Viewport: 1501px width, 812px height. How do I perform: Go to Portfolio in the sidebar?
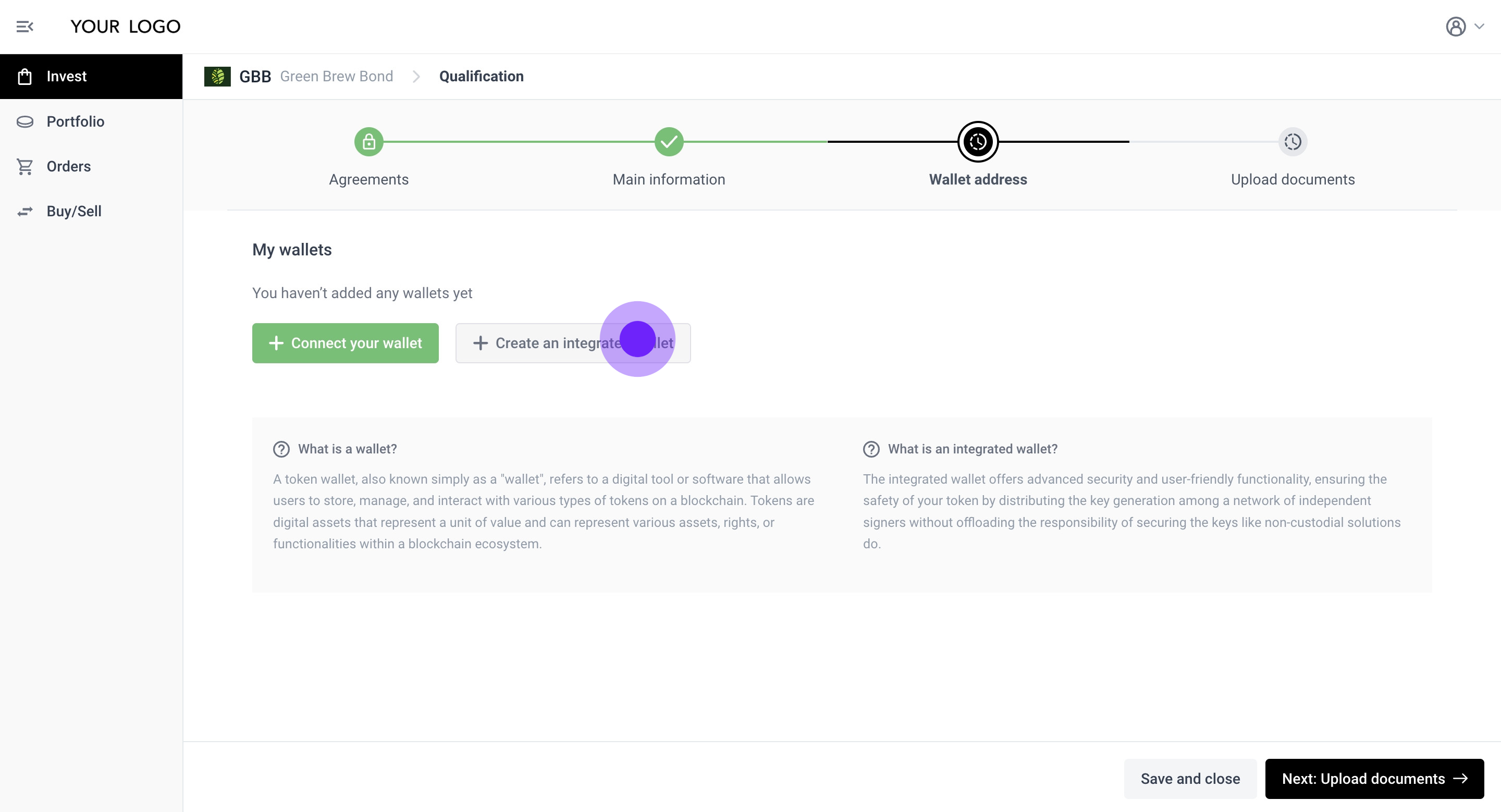[x=75, y=121]
